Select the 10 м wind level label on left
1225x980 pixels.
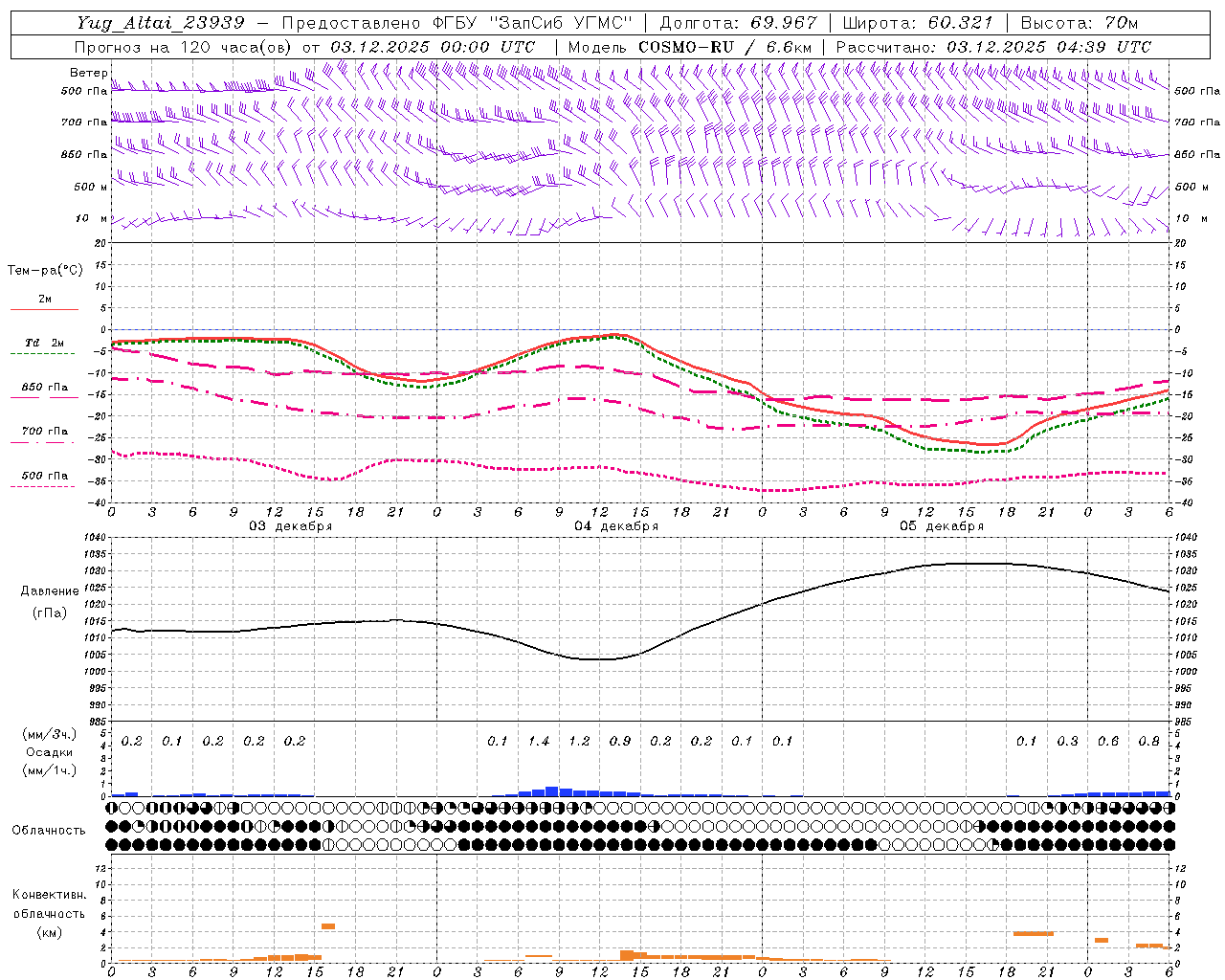(x=92, y=218)
